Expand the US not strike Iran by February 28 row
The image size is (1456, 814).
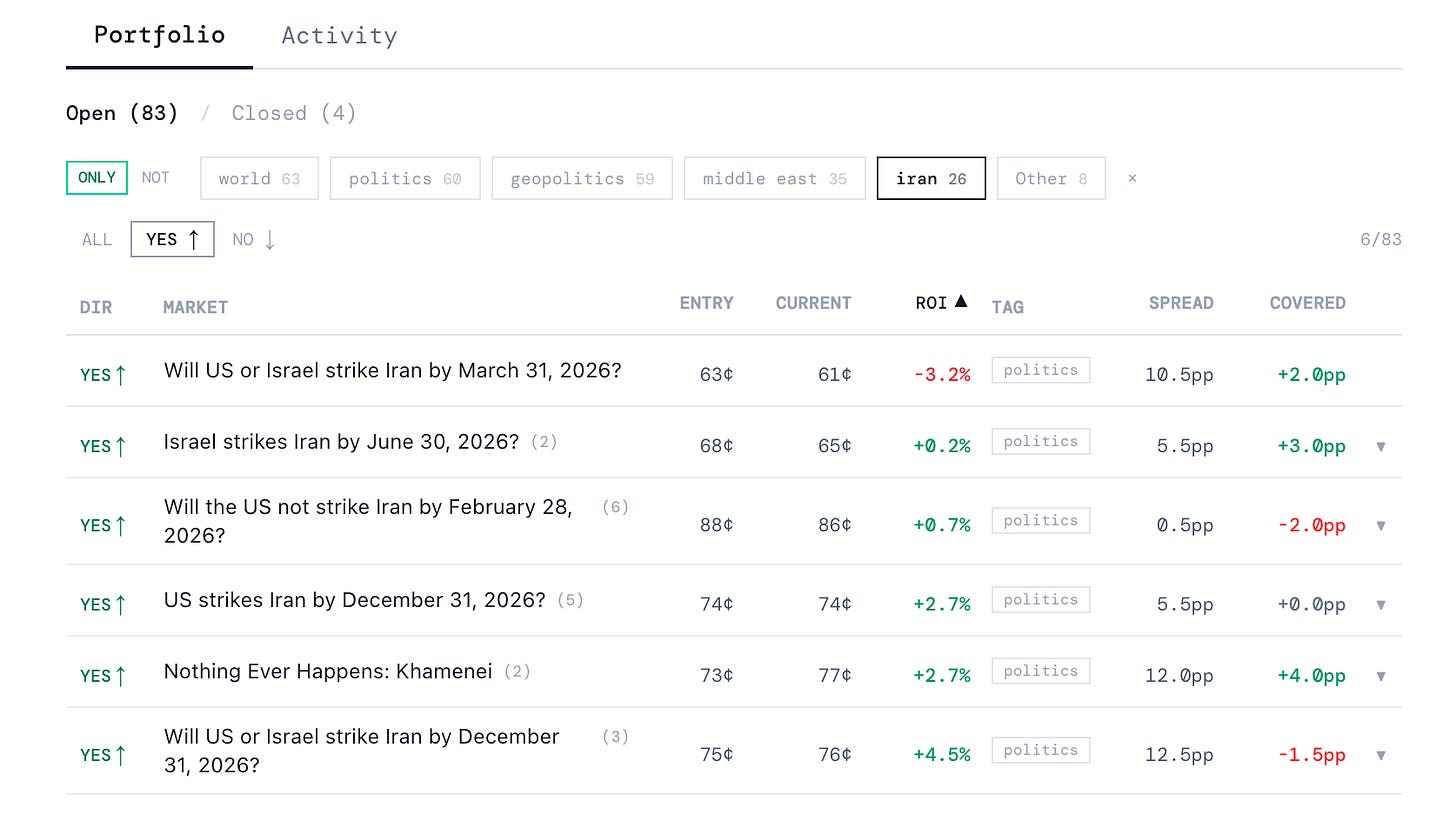coord(1381,525)
